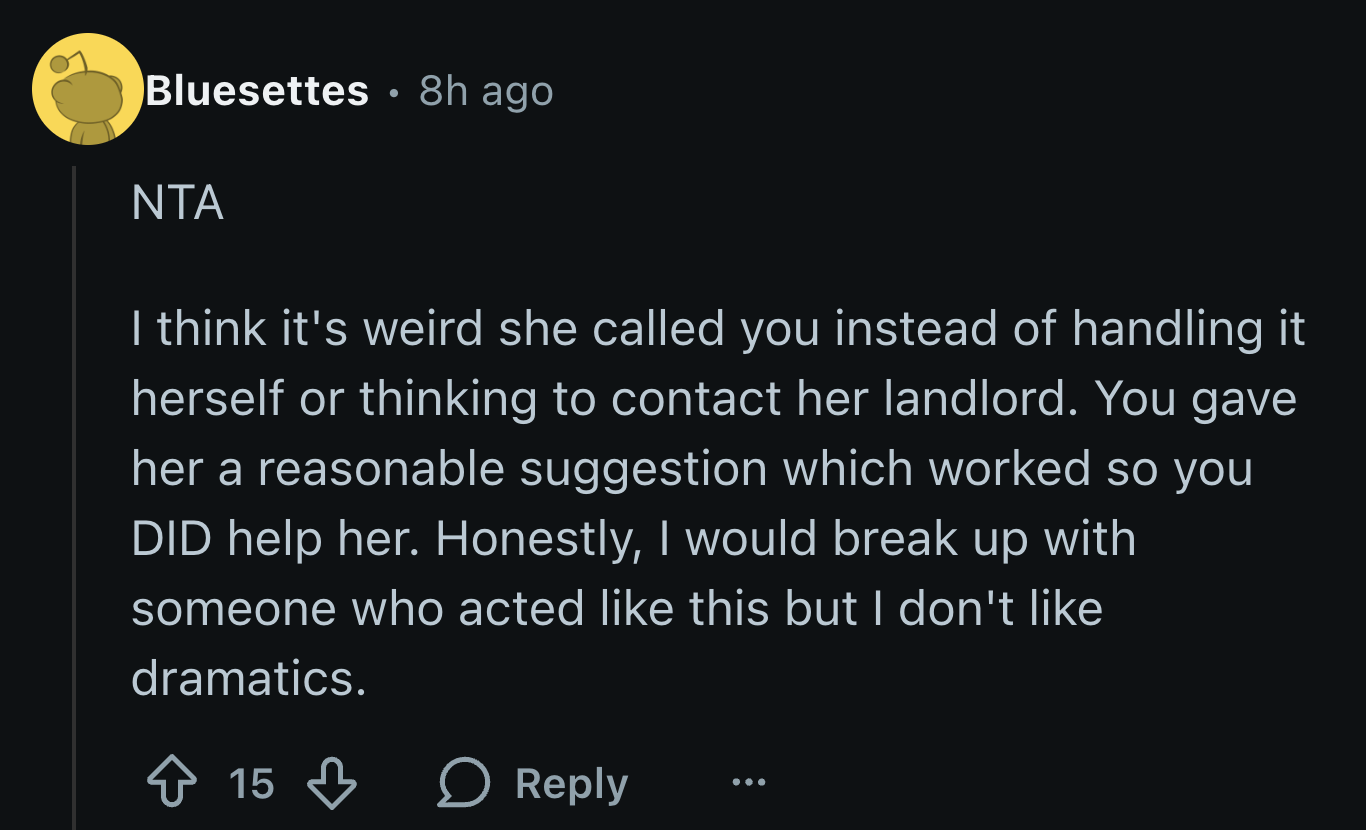Screen dimensions: 1366x830
Task: Downvote the Bluesettes comment
Action: click(x=331, y=784)
